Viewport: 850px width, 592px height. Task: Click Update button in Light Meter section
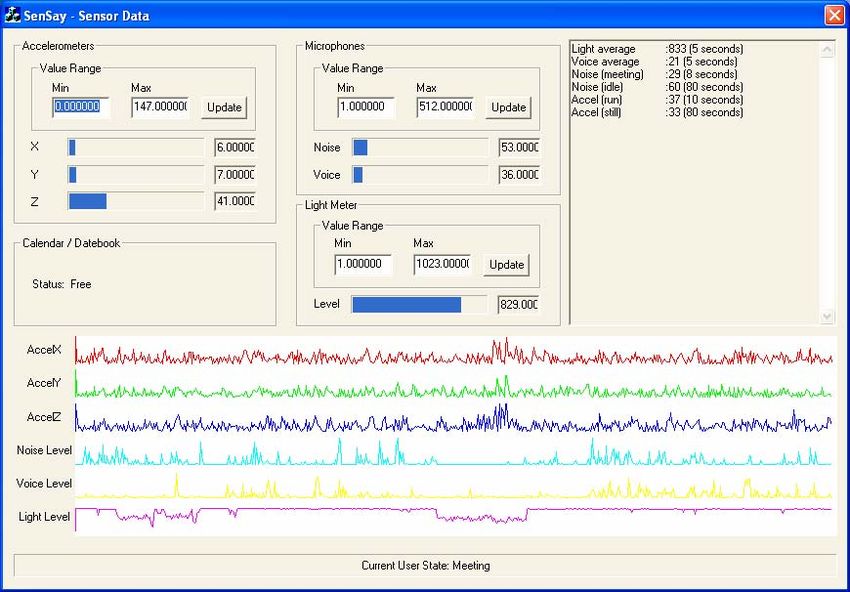click(506, 265)
